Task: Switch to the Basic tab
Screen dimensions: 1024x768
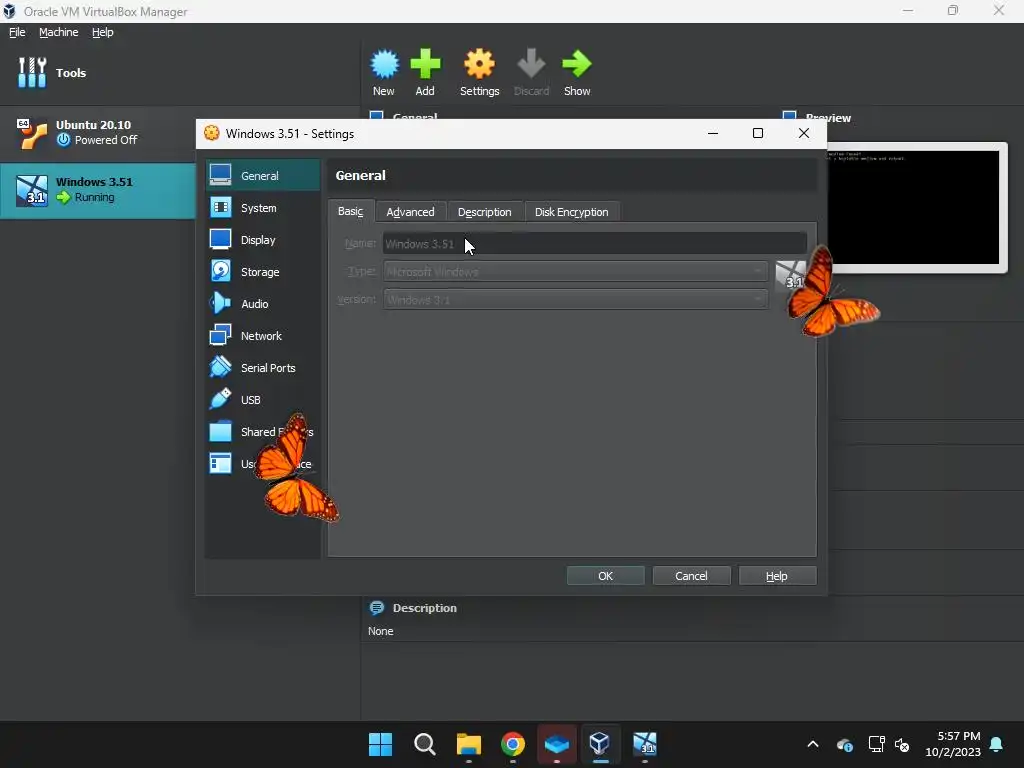Action: click(x=351, y=212)
